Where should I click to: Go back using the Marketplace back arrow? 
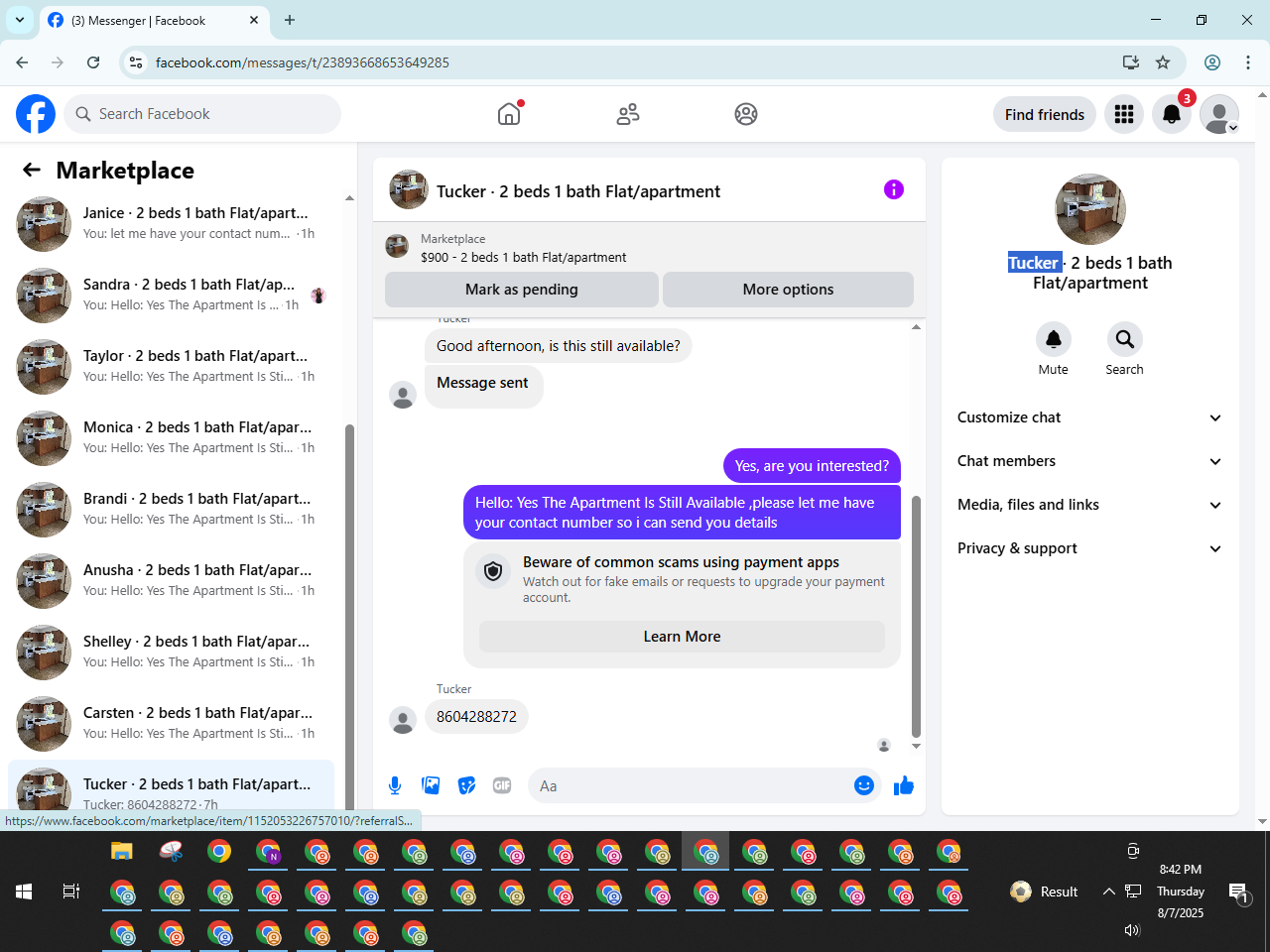32,171
